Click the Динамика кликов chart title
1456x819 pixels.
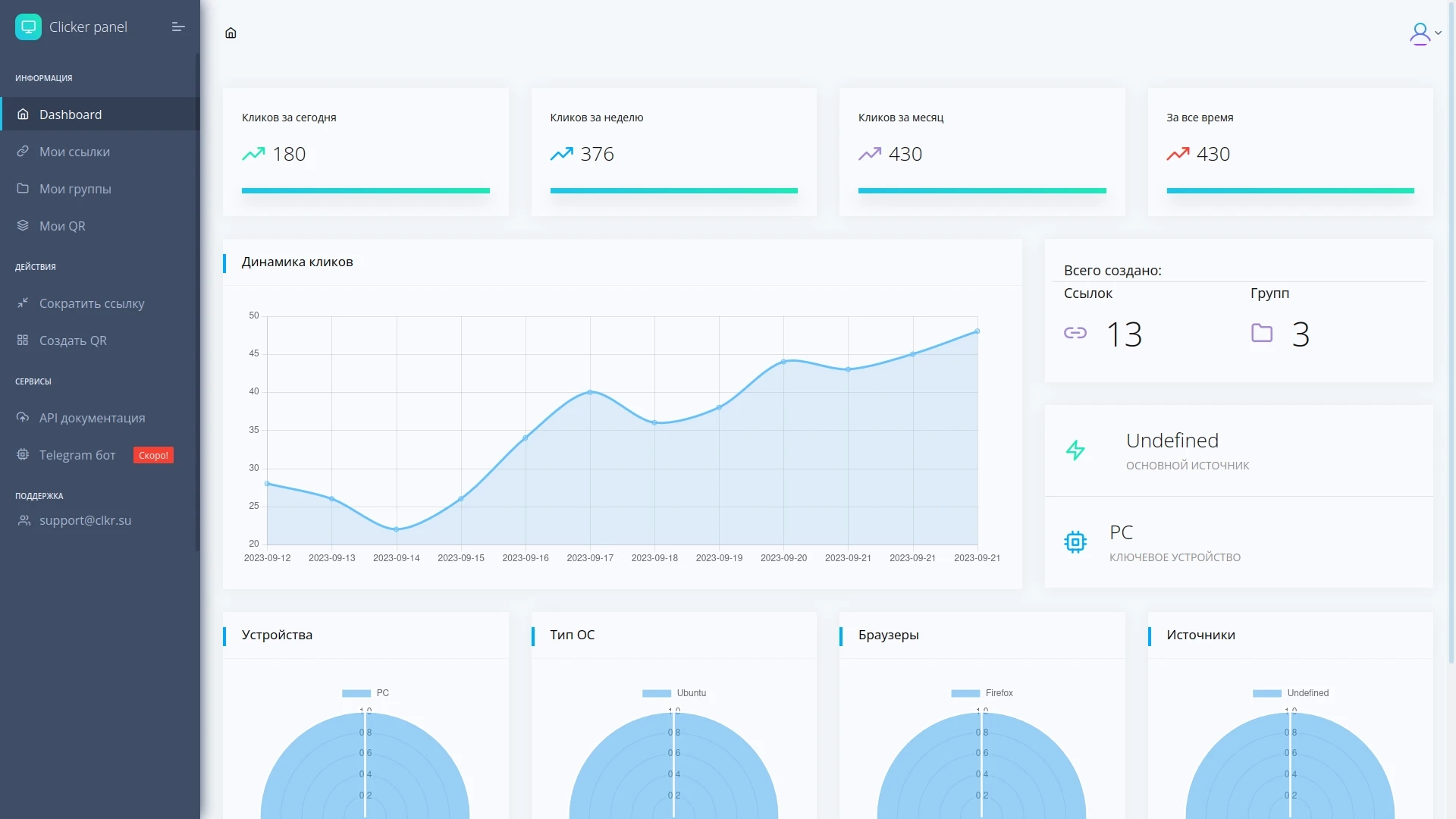[297, 262]
